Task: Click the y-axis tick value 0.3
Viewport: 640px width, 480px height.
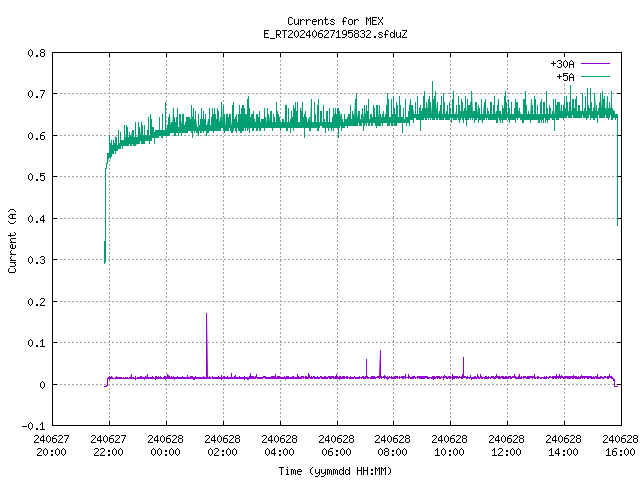Action: click(x=36, y=260)
